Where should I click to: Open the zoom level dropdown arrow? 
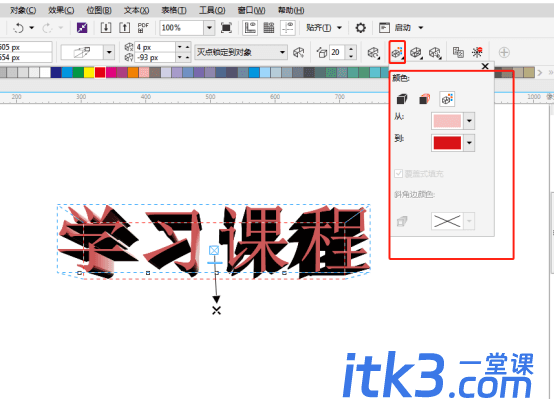pyautogui.click(x=209, y=28)
